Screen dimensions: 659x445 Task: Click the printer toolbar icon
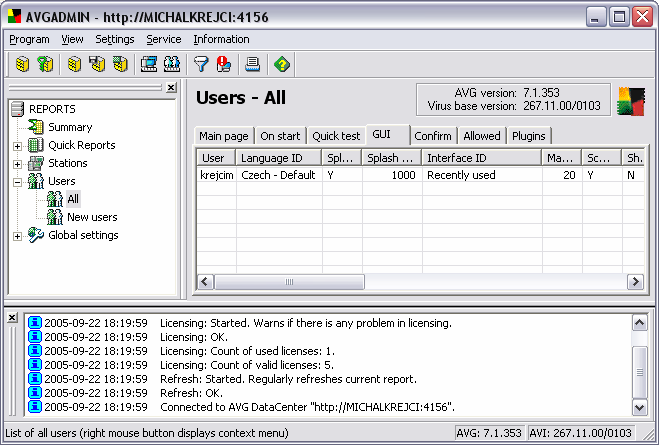(x=253, y=64)
